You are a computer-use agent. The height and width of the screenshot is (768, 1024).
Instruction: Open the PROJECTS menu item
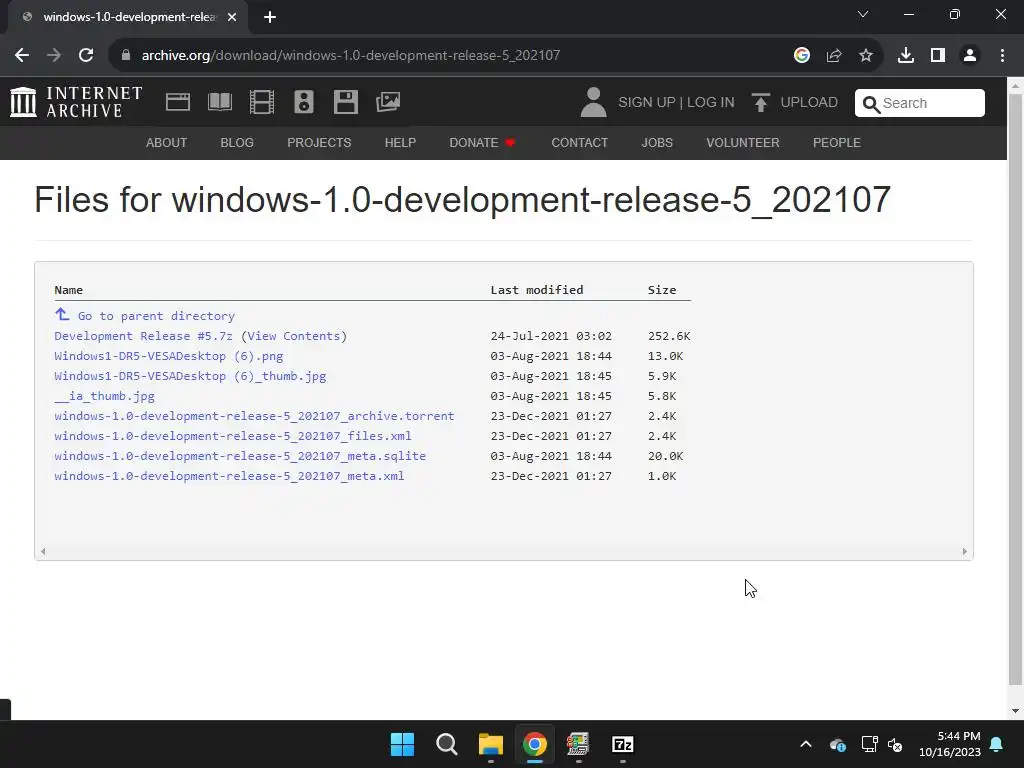(x=319, y=142)
